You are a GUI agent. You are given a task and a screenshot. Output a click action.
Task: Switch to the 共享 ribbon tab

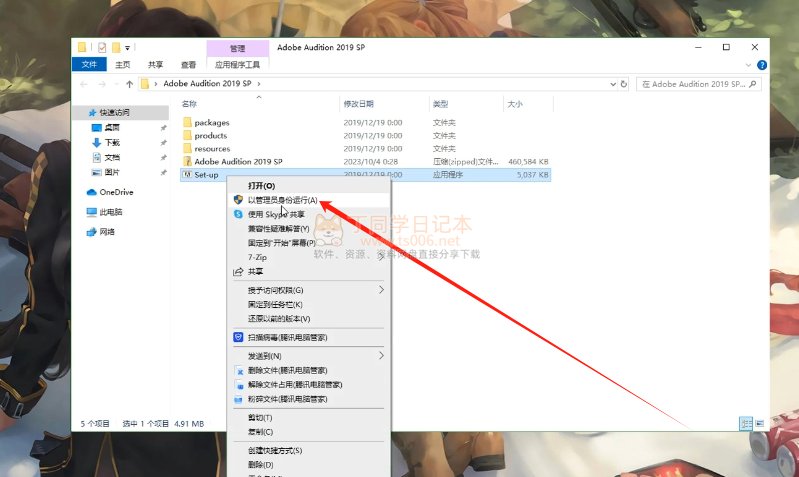(x=155, y=65)
